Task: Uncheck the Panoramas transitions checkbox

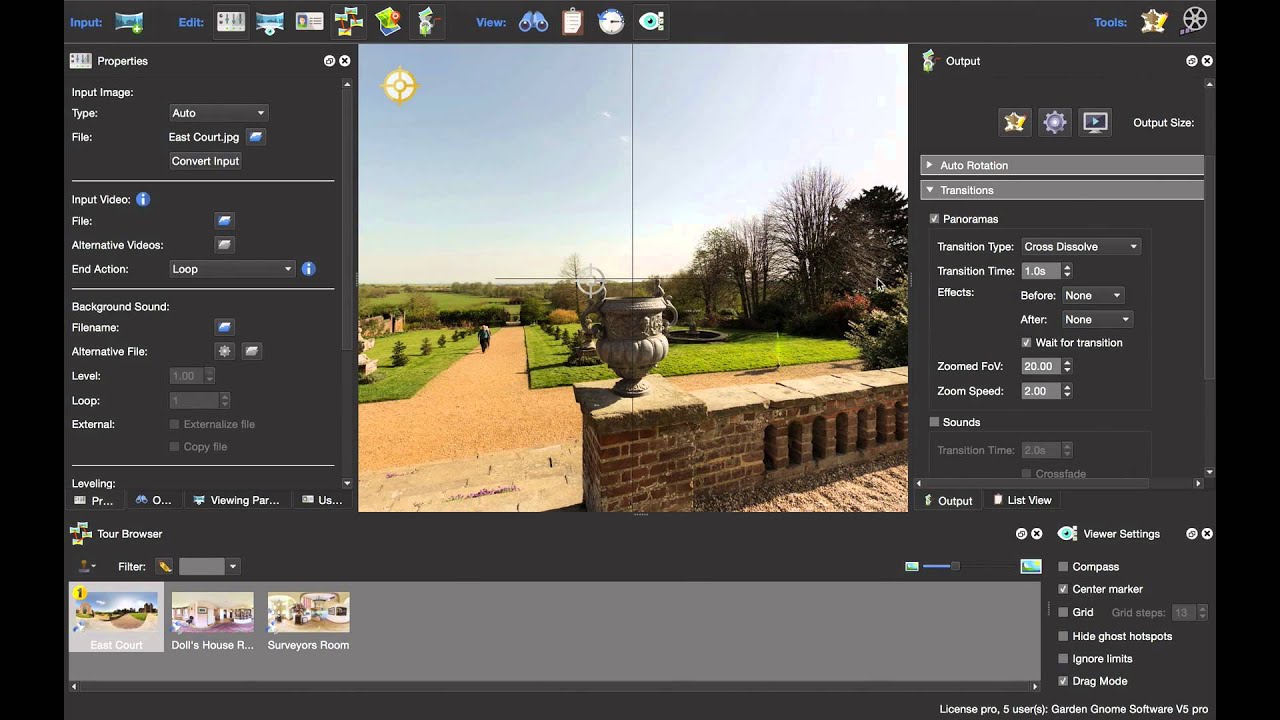Action: click(934, 219)
